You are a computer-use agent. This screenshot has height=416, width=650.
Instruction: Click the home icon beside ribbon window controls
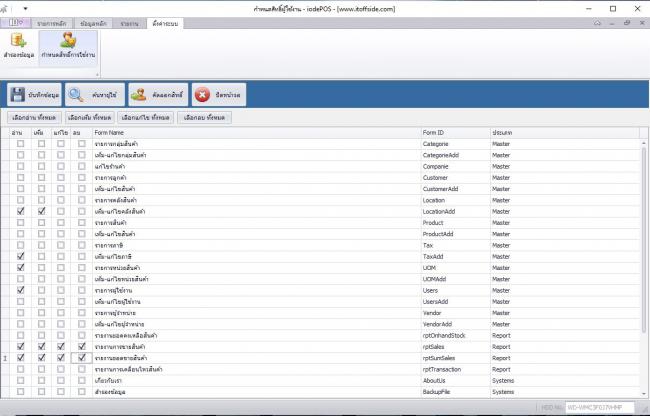coord(597,23)
